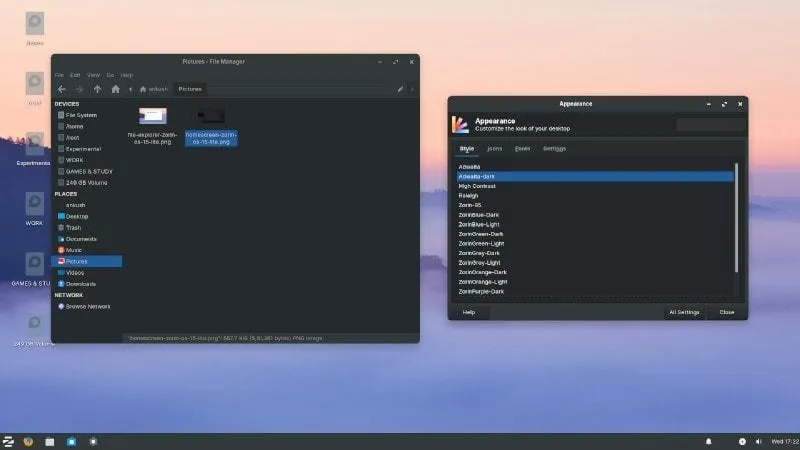800x450 pixels.
Task: Click the pencil icon to edit path
Action: [x=401, y=89]
